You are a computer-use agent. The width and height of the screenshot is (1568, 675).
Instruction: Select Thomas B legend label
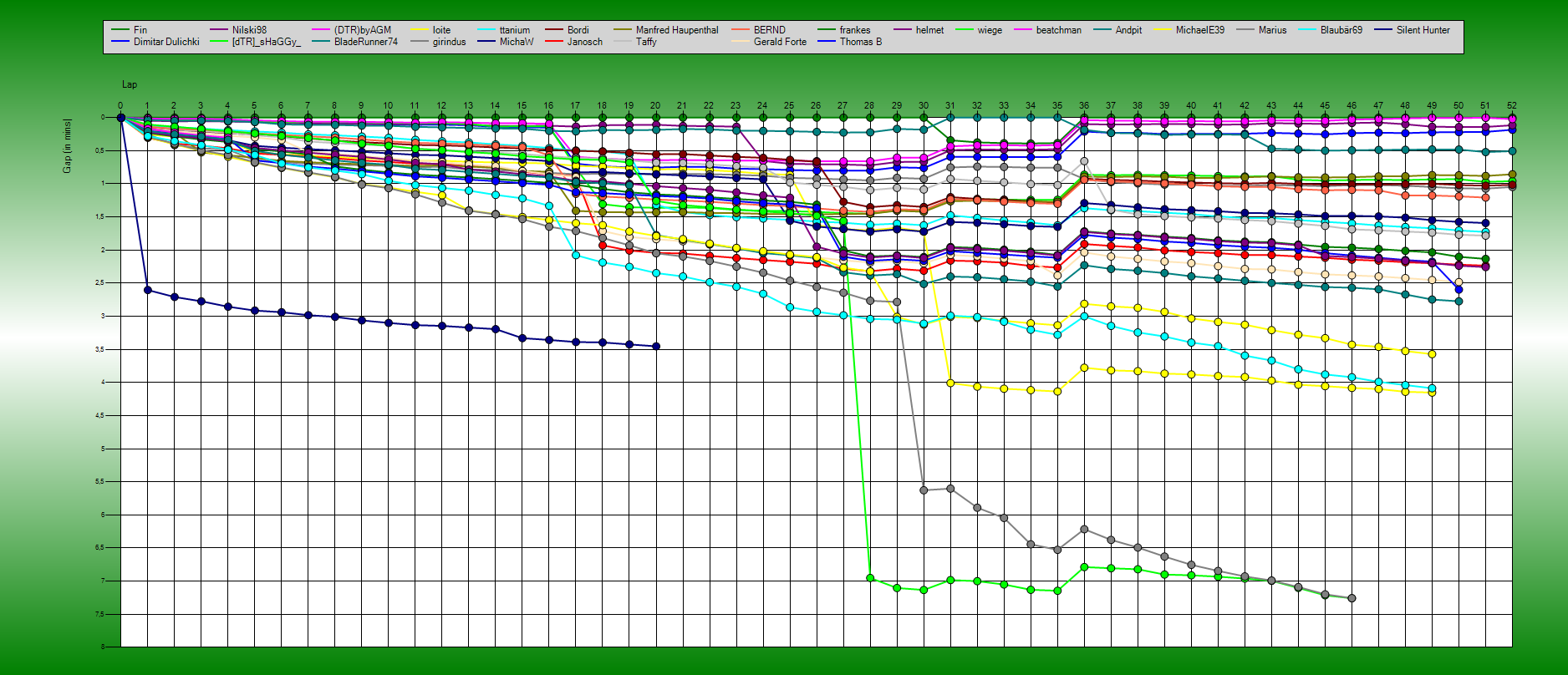(860, 42)
